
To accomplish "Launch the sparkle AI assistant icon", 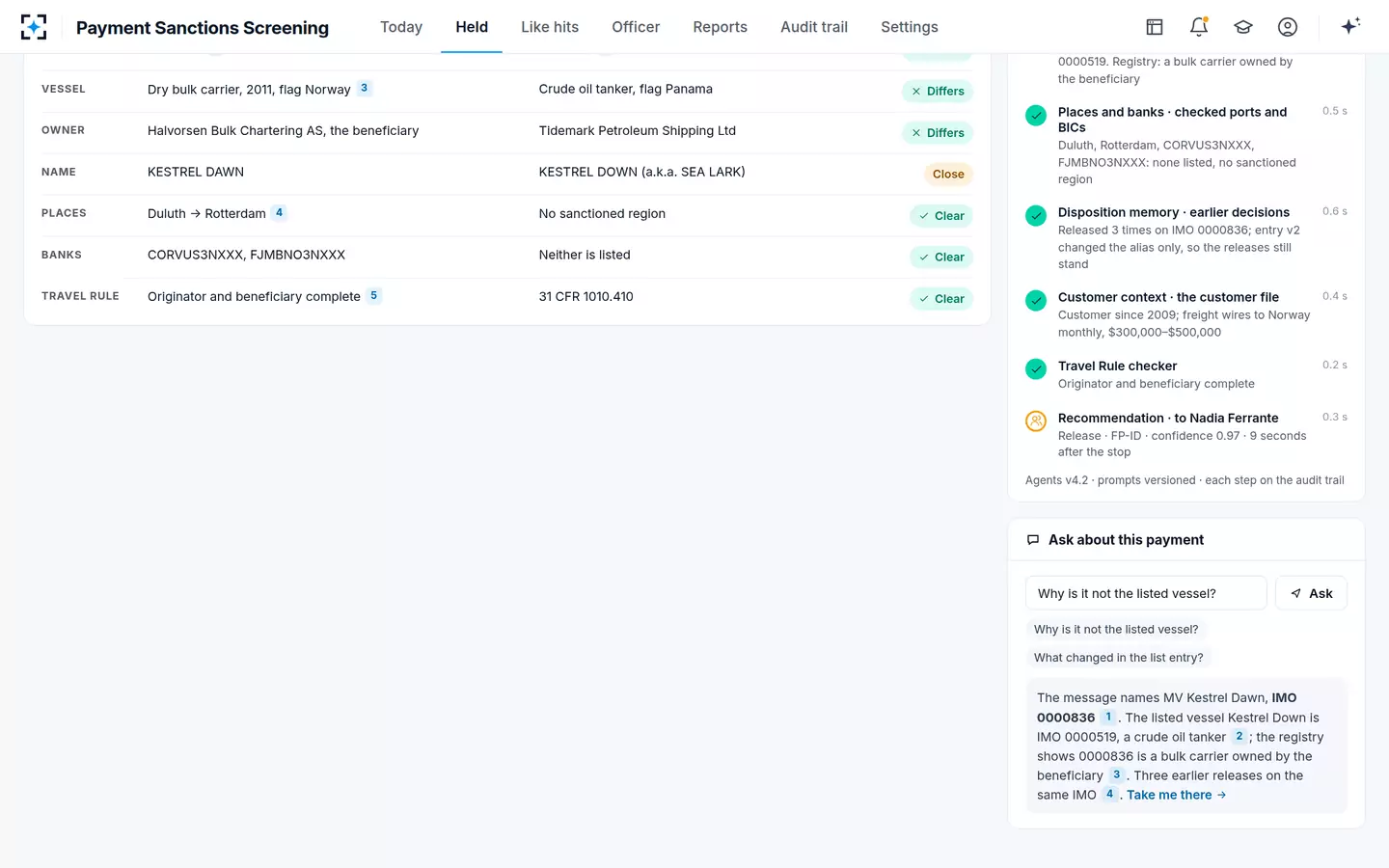I will (1350, 26).
